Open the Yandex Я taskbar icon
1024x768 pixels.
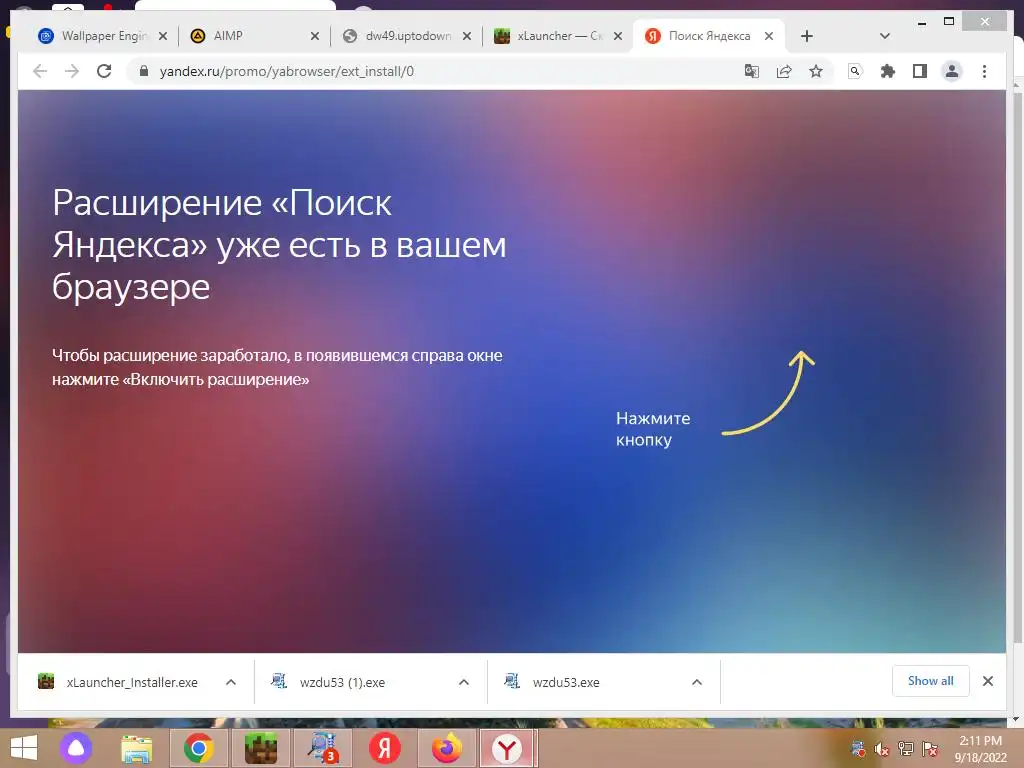coord(385,748)
